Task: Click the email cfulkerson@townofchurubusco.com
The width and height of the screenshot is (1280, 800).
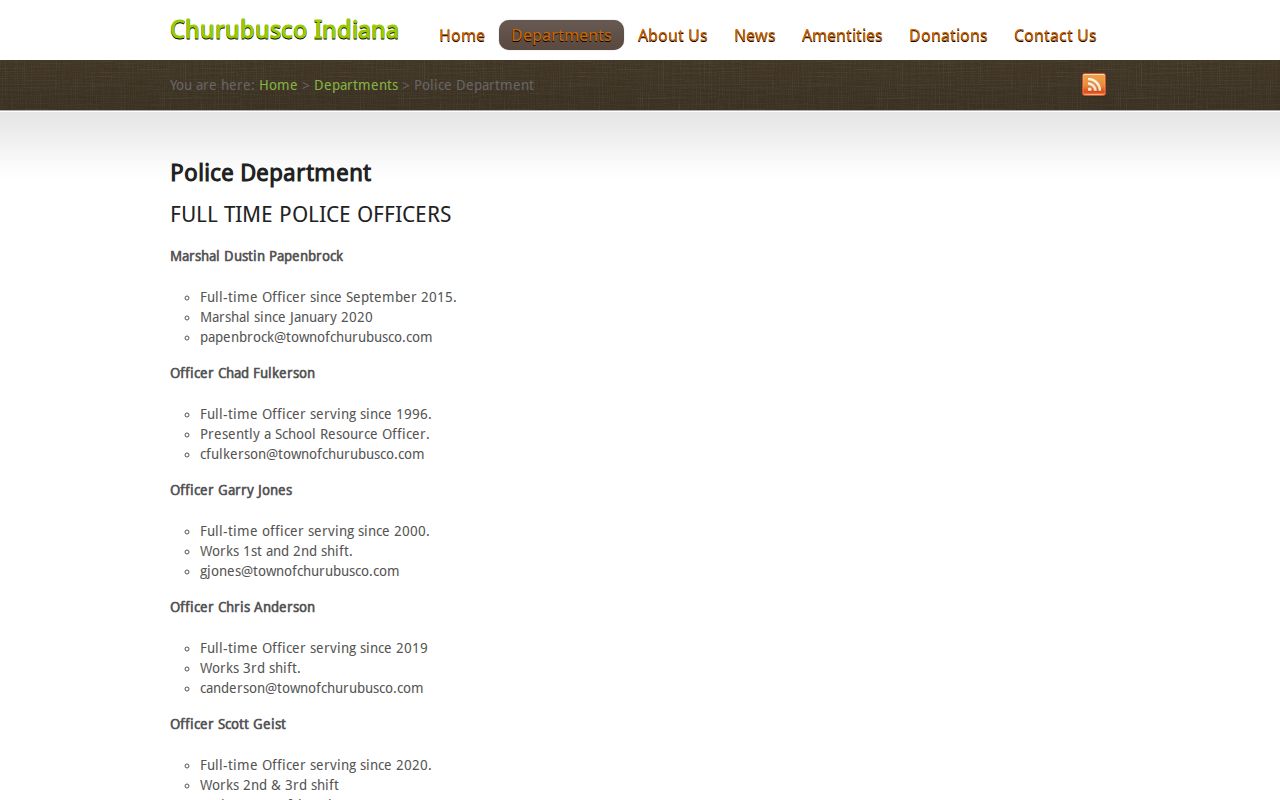Action: [312, 454]
